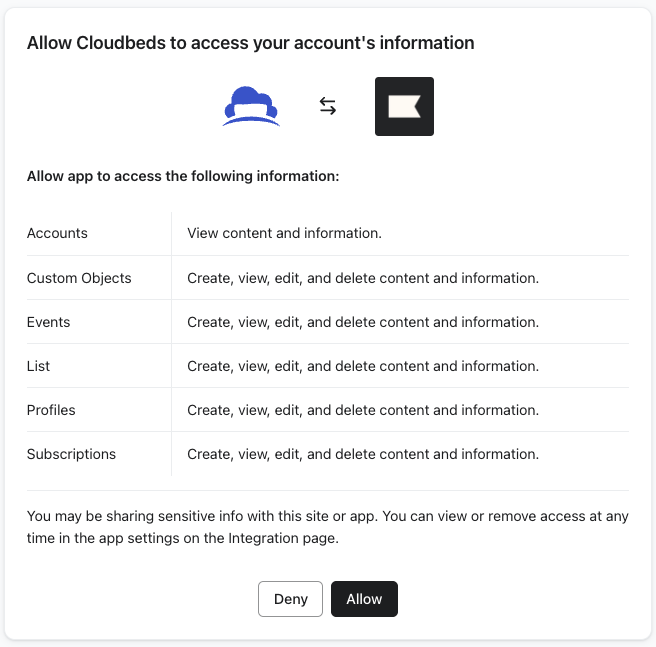This screenshot has height=647, width=656.
Task: Click the Custom Objects permission description text
Action: (x=363, y=278)
